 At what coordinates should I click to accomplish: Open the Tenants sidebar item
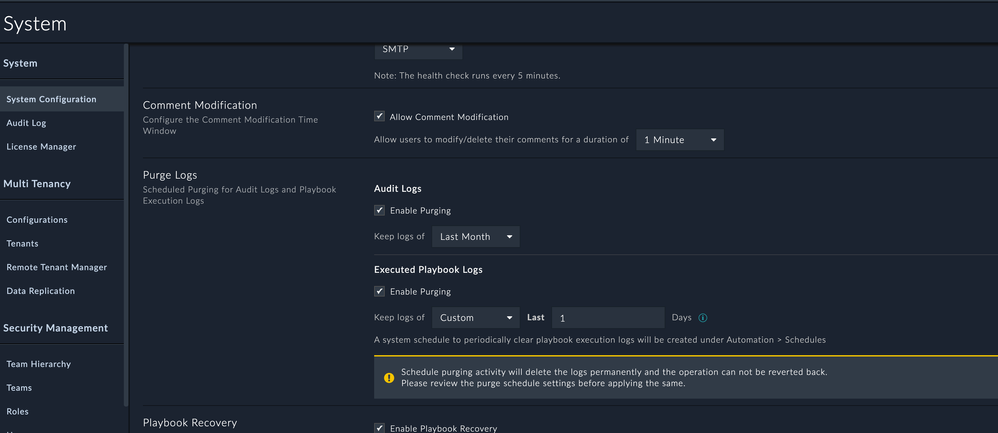23,244
